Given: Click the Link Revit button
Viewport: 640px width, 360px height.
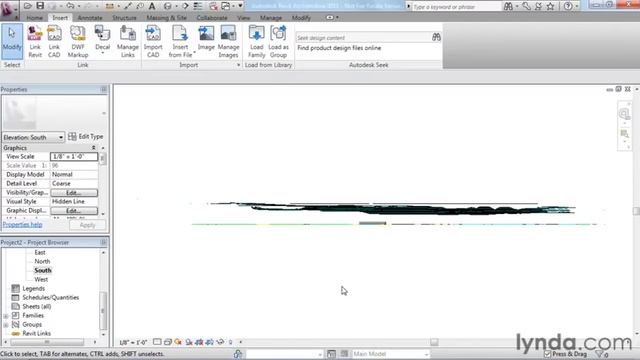Looking at the screenshot, I should point(35,41).
